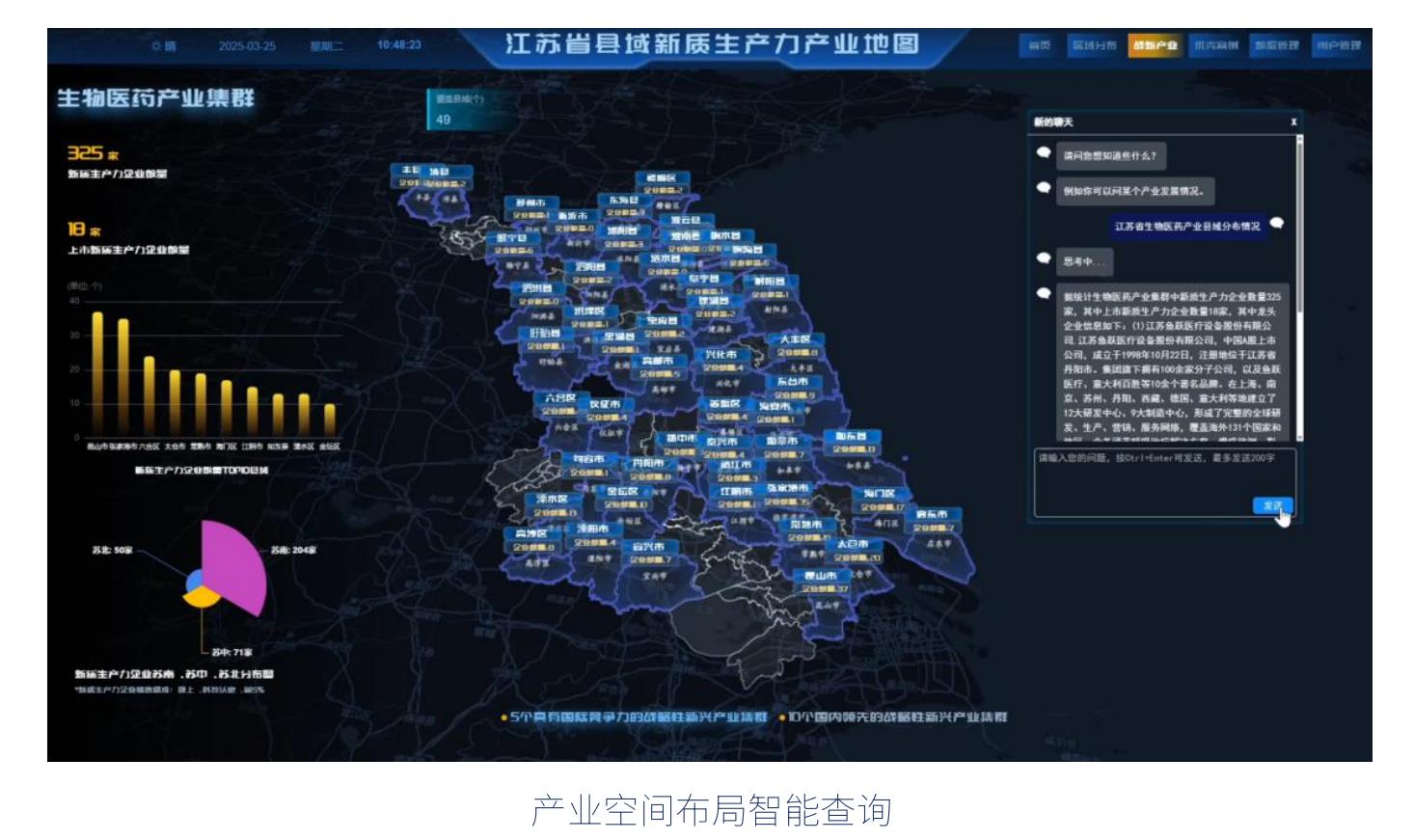Screen dimensions: 1414x840
Task: Click the user avatar beside 江苏省生物医药产业县域分布情况
Action: [x=1277, y=223]
